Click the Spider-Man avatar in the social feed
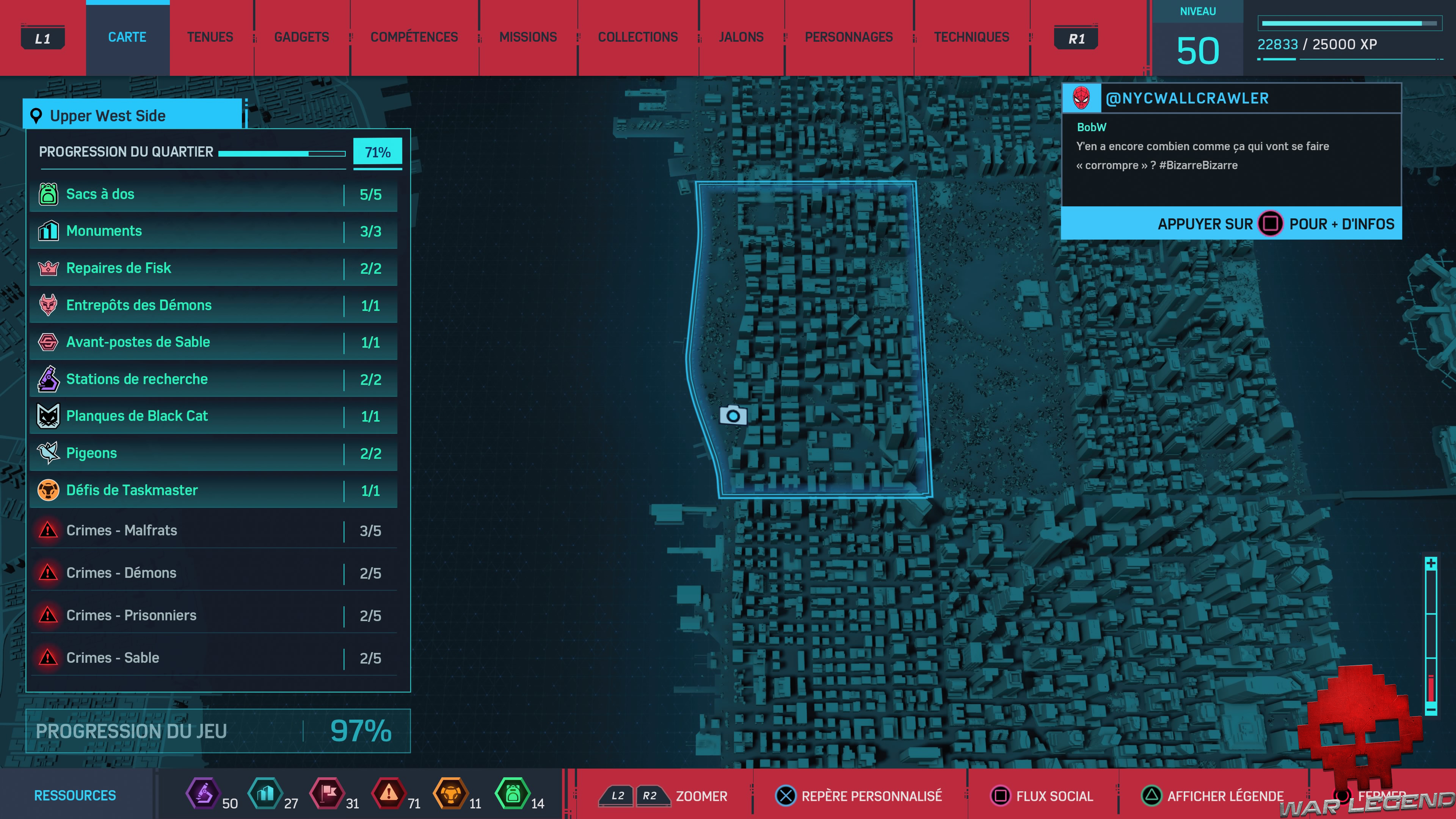The height and width of the screenshot is (819, 1456). [1081, 98]
